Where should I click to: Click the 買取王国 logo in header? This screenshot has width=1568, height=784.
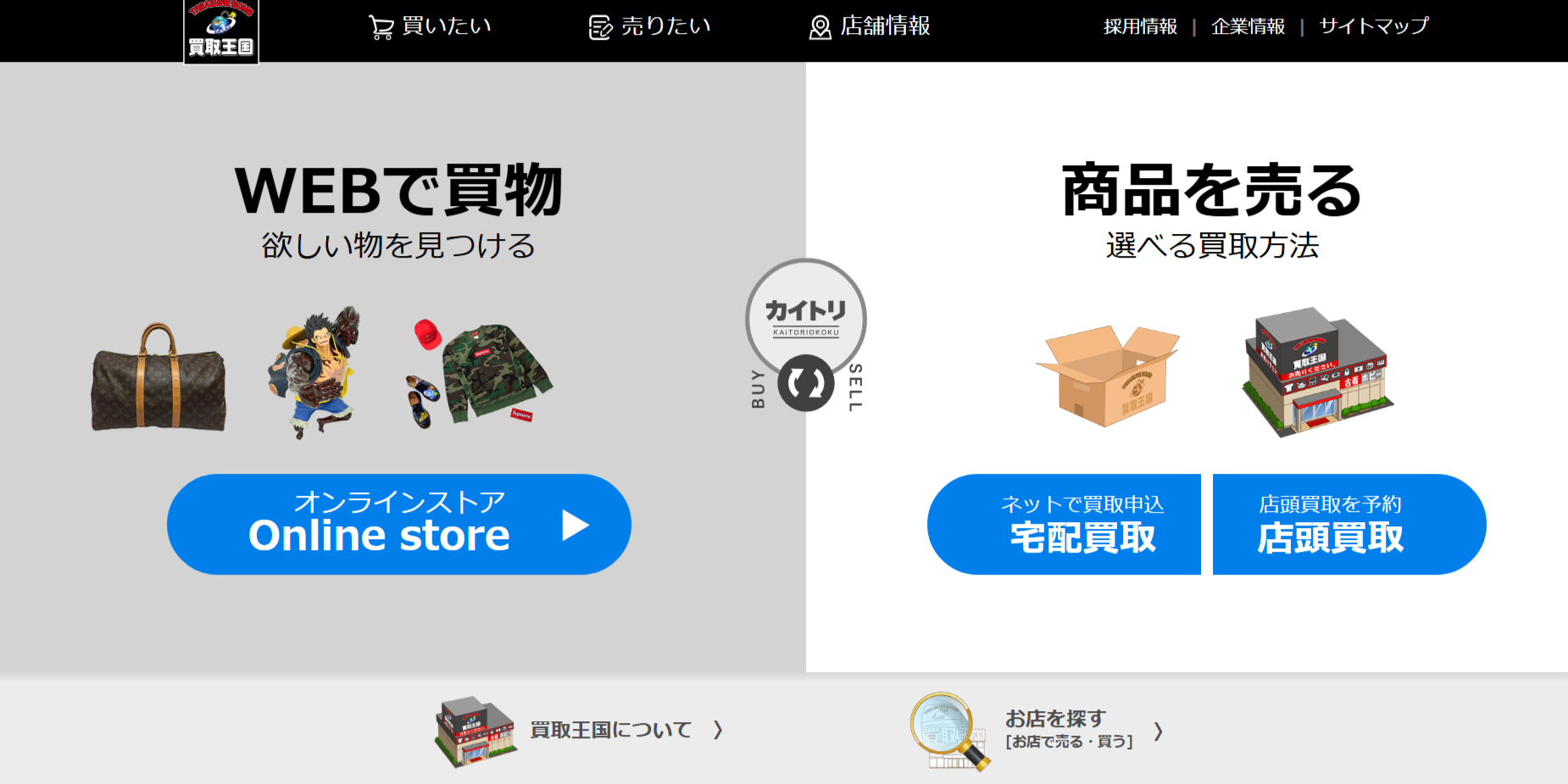[221, 31]
